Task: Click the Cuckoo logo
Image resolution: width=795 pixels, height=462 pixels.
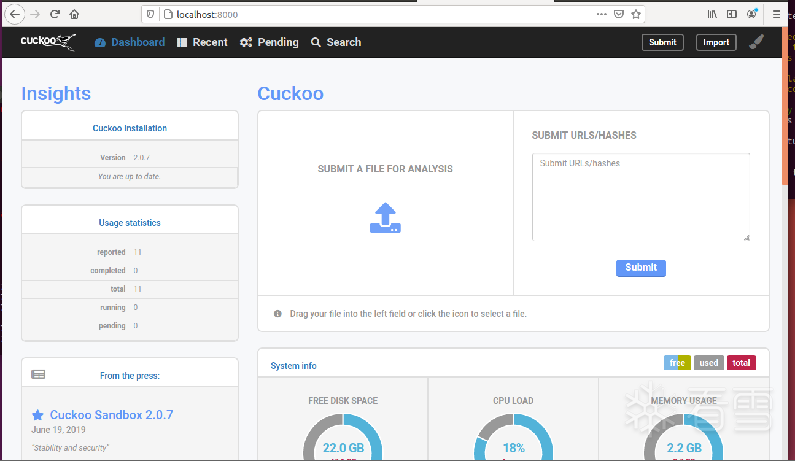Action: tap(48, 42)
